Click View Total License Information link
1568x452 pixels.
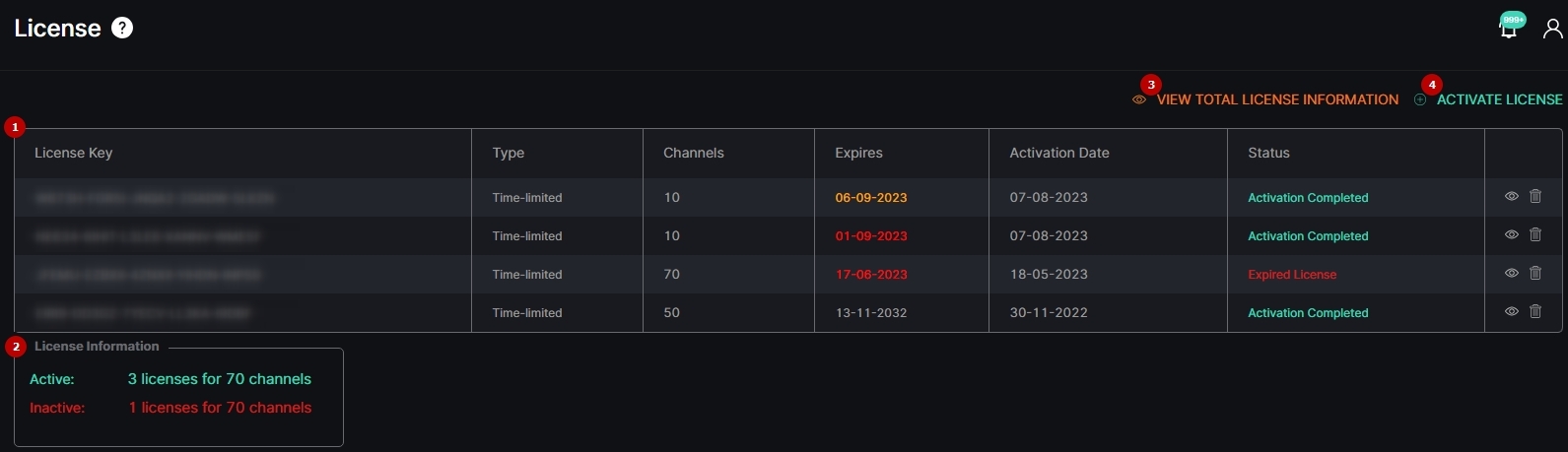point(1276,99)
